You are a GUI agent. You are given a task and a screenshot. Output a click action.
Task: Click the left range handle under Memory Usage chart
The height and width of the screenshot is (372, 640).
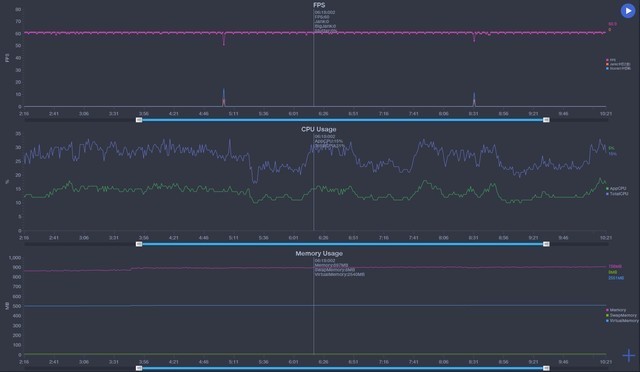pyautogui.click(x=139, y=368)
